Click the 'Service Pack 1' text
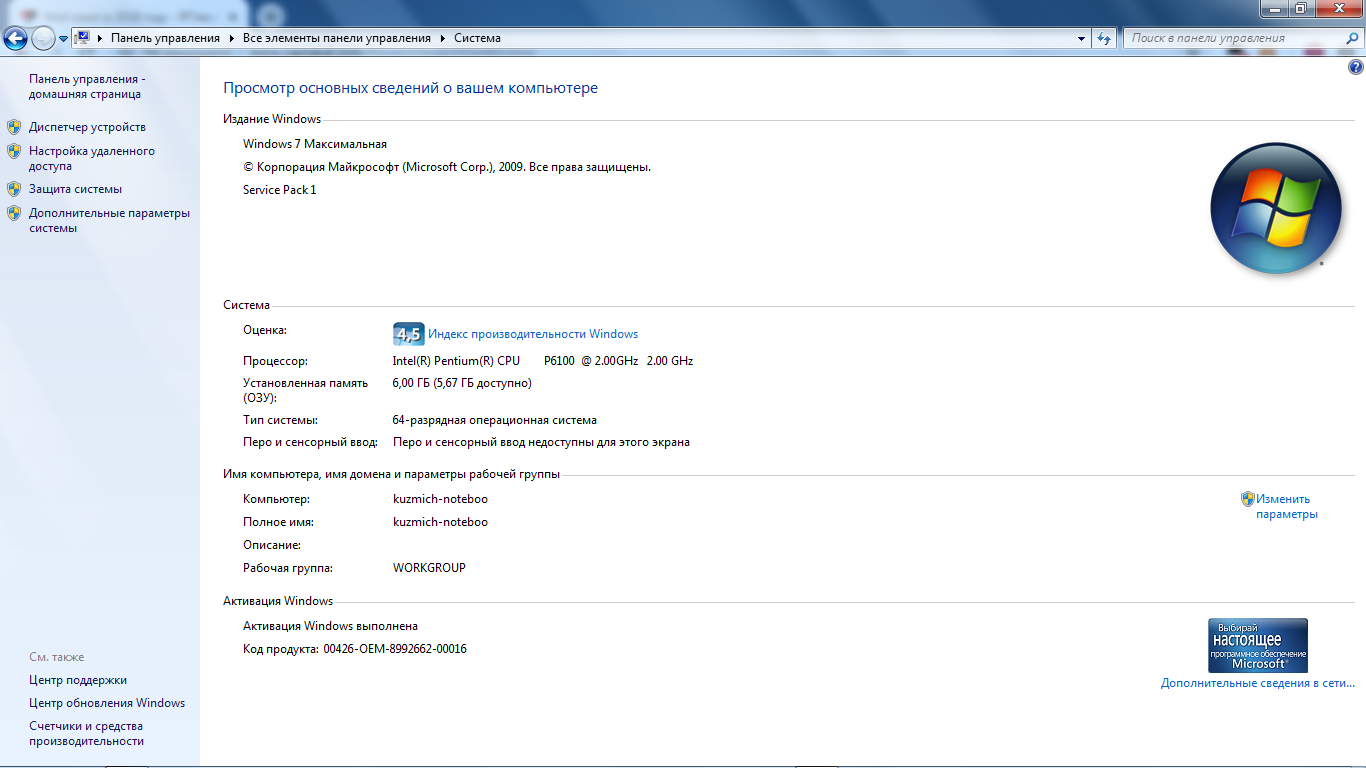 (x=280, y=190)
